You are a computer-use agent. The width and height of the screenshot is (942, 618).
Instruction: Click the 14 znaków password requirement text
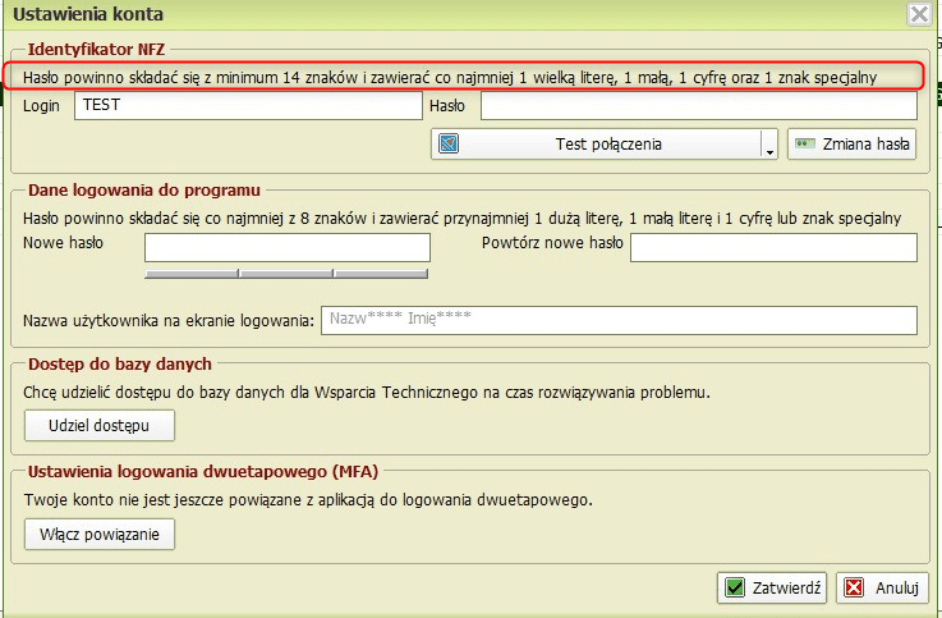click(x=450, y=77)
